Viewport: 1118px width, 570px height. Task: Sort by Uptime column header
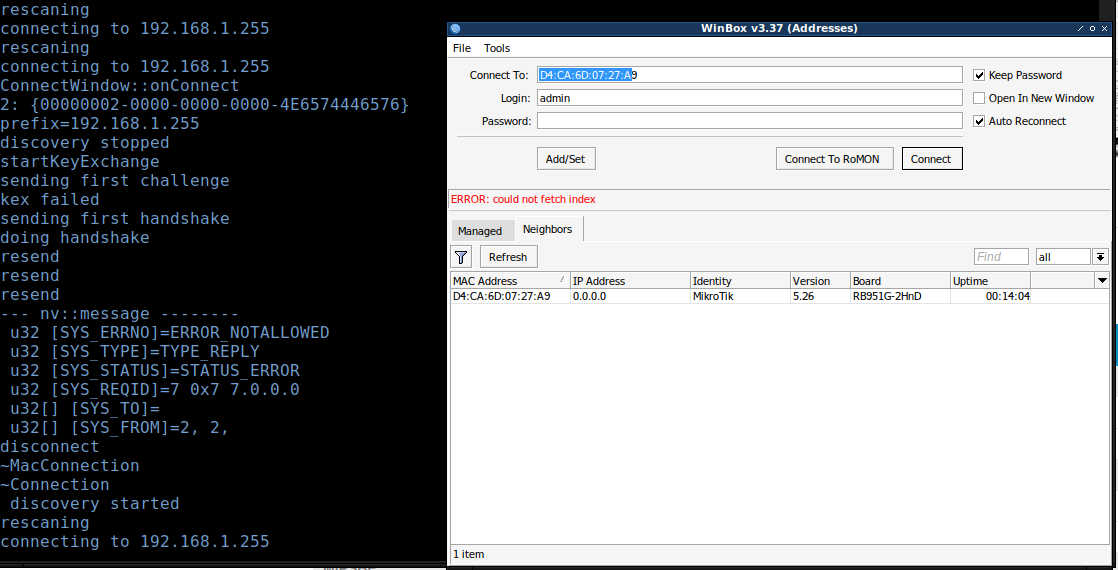(990, 280)
